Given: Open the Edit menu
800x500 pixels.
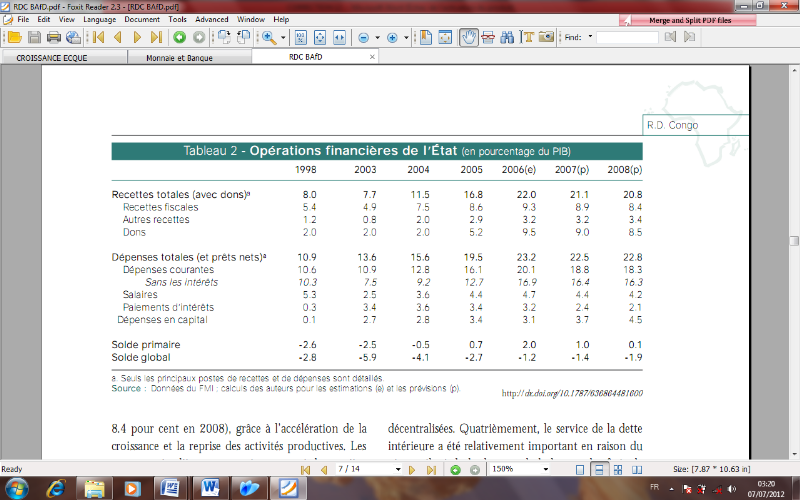Looking at the screenshot, I should tap(43, 19).
